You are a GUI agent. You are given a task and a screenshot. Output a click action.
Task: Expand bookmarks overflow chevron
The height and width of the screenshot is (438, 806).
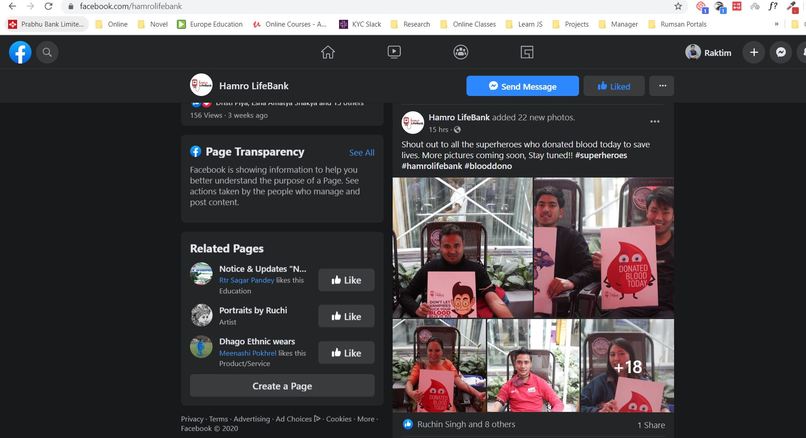coord(776,24)
